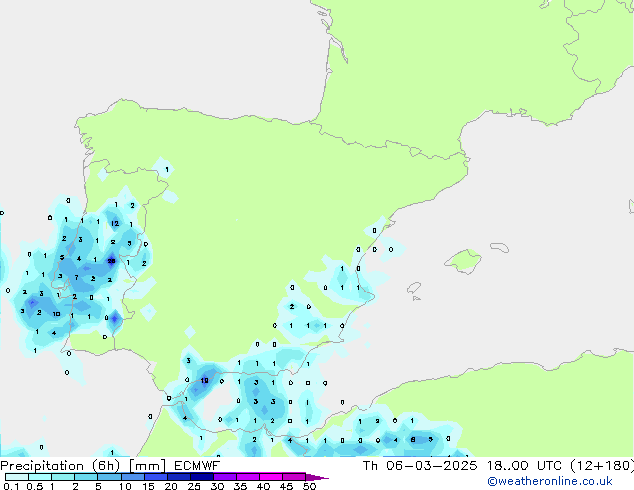Click the legend label '50'
634x490 pixels.
[x=309, y=486]
